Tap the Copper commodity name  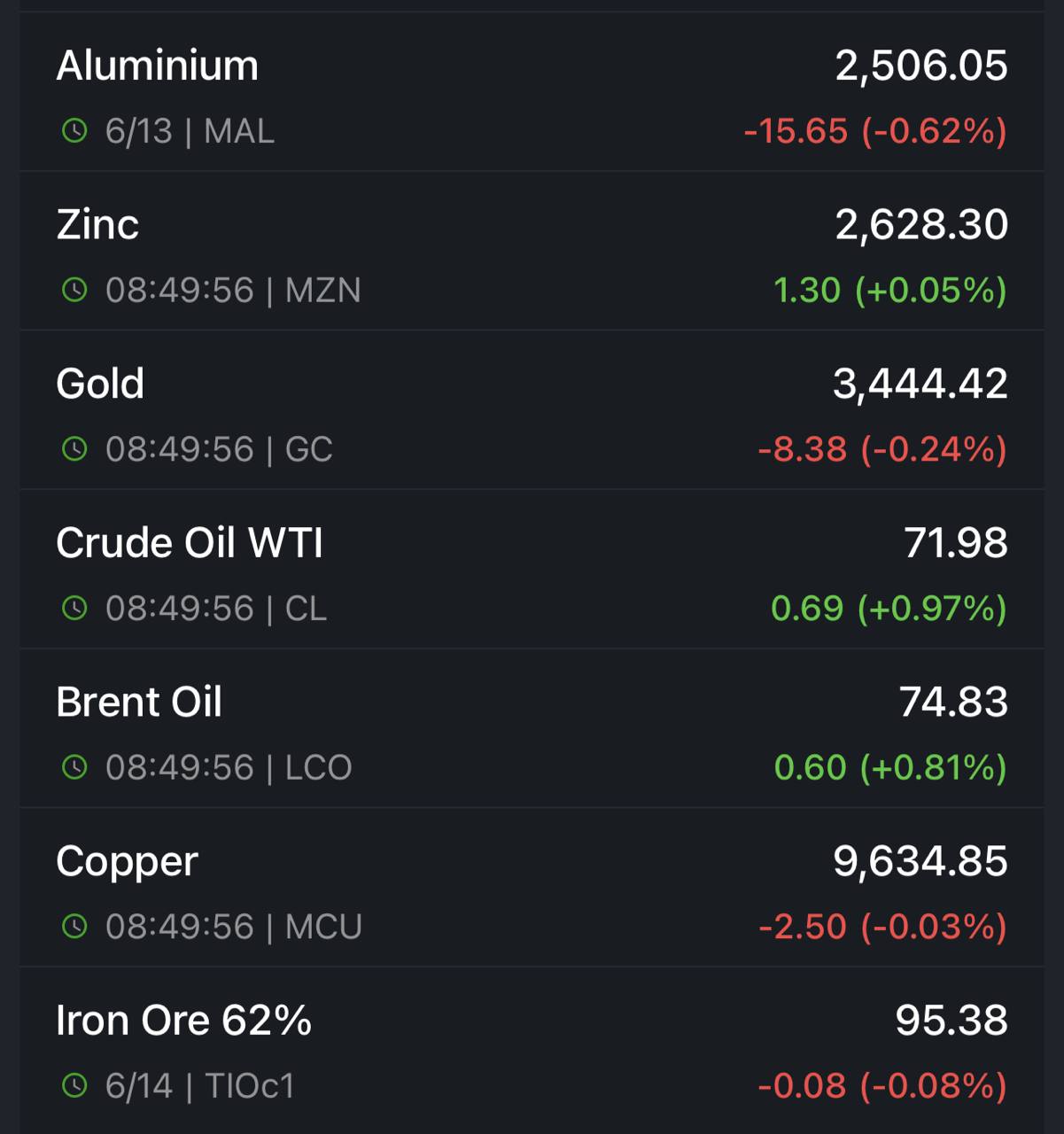(128, 862)
